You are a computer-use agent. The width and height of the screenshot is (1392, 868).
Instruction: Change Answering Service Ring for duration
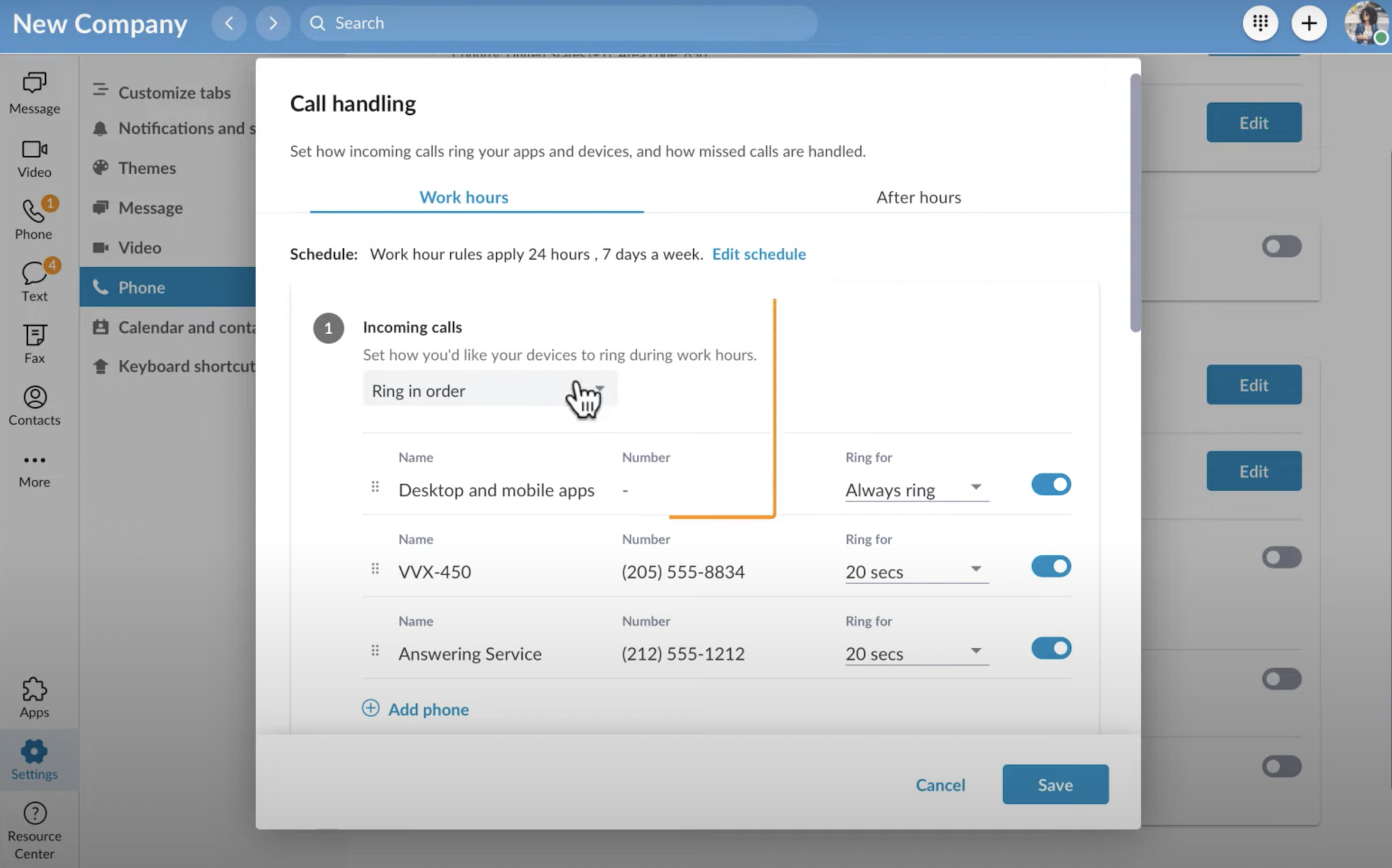pyautogui.click(x=913, y=652)
